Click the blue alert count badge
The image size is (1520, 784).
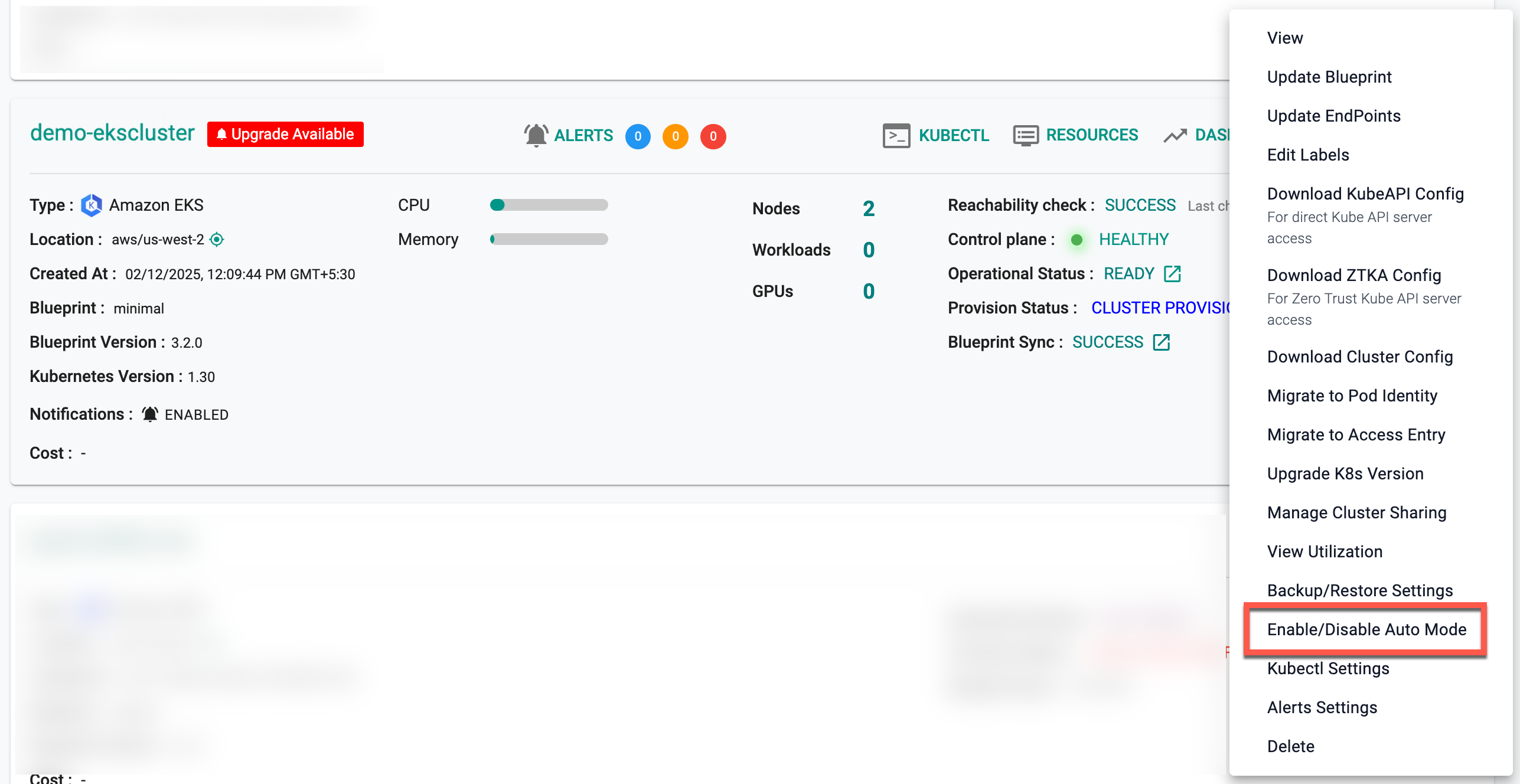[638, 136]
